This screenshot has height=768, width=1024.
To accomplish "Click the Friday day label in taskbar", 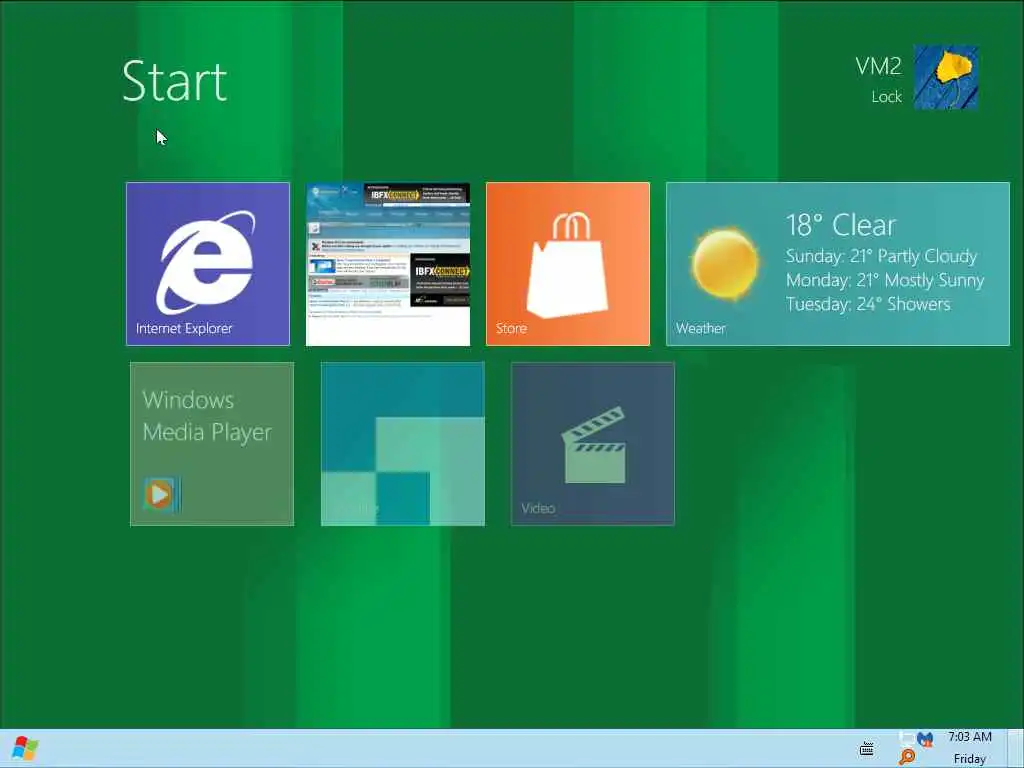I will click(970, 759).
